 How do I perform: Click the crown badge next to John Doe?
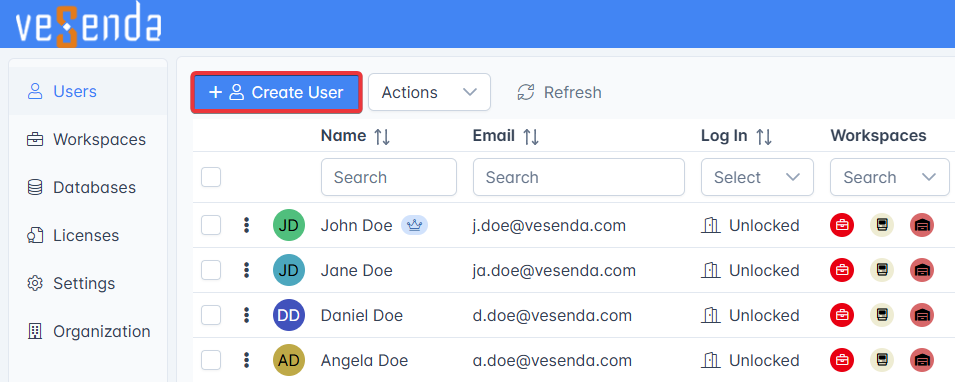(x=414, y=225)
